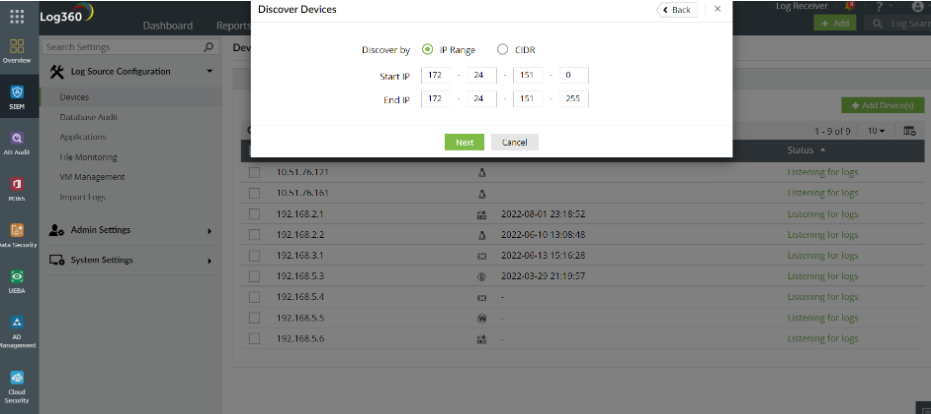The image size is (931, 414).
Task: Click the device type icon for 10.51.76.121
Action: coord(482,173)
